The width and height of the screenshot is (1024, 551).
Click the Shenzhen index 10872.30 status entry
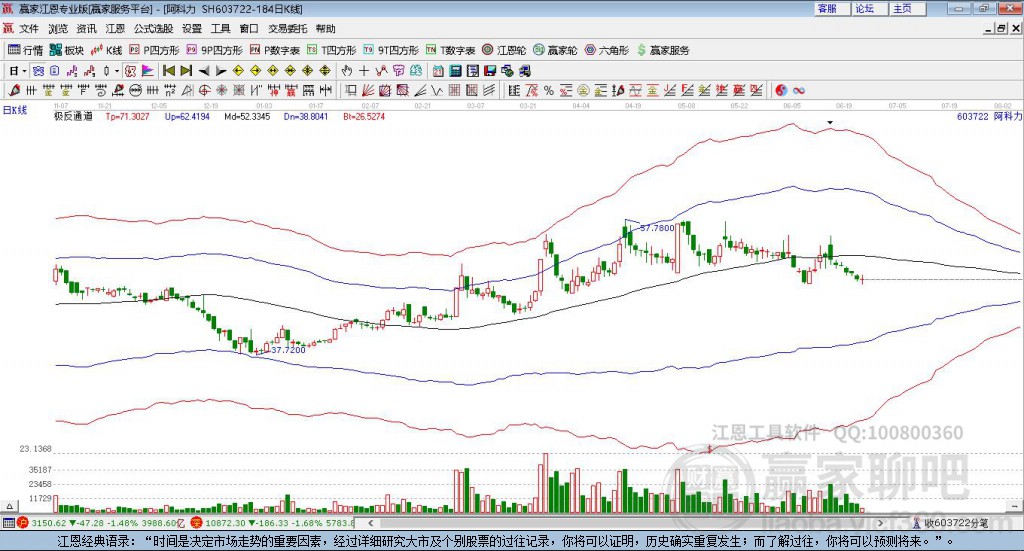[273, 523]
